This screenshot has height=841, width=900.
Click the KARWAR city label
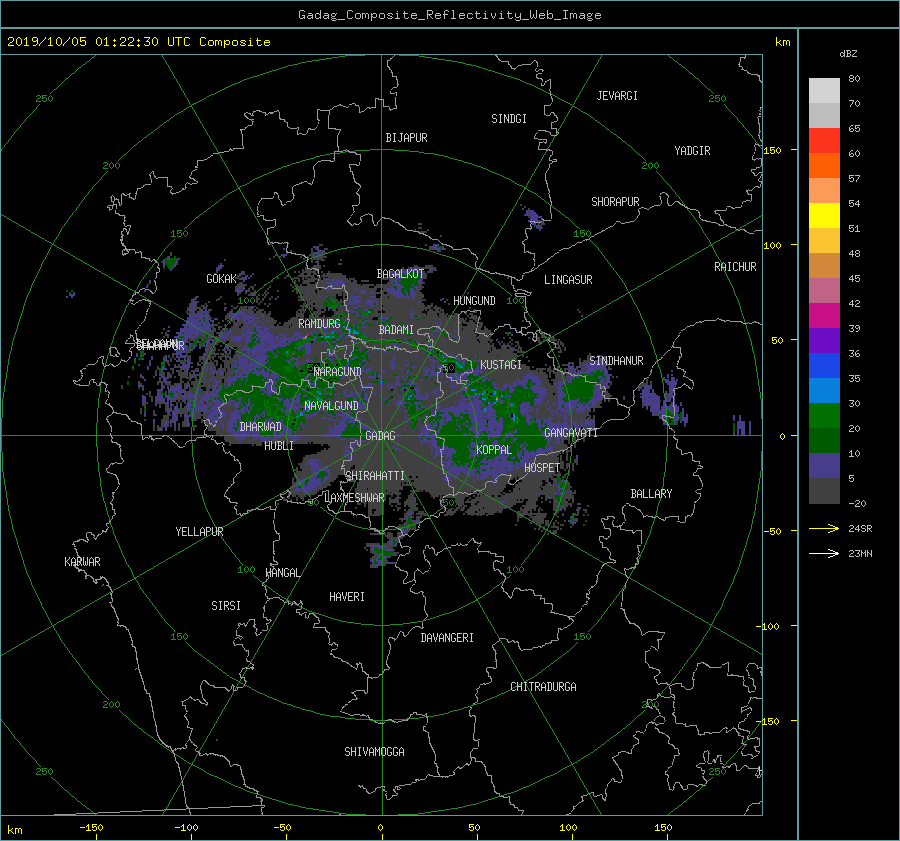[x=82, y=562]
